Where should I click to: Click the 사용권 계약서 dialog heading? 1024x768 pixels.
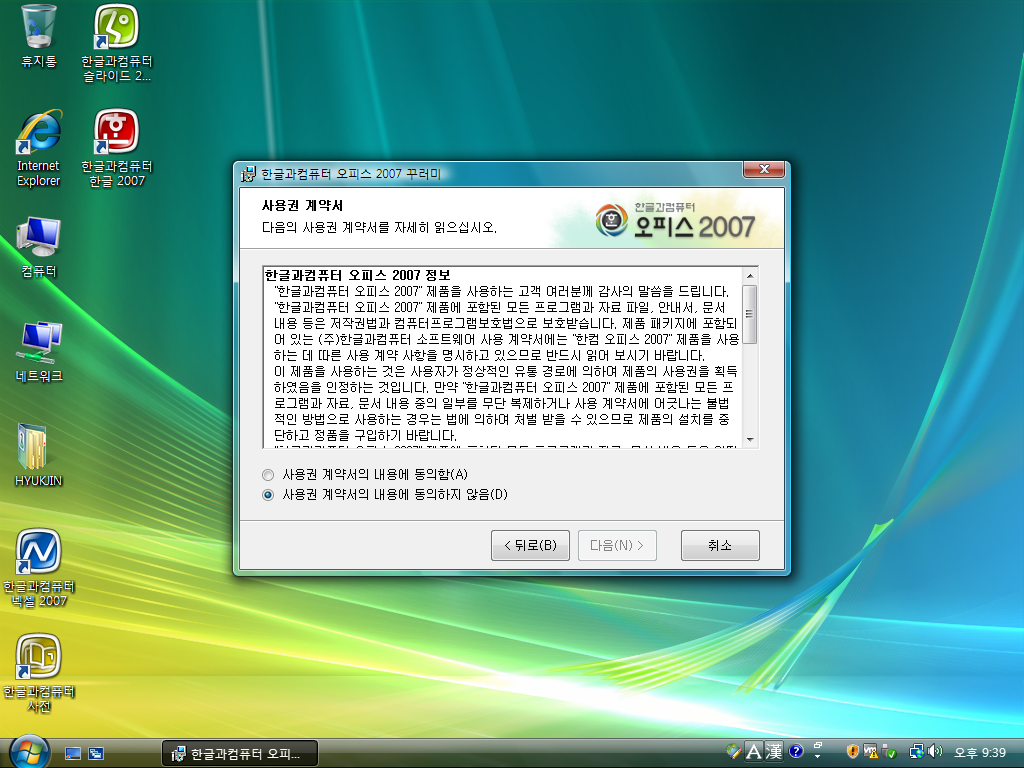pos(302,205)
